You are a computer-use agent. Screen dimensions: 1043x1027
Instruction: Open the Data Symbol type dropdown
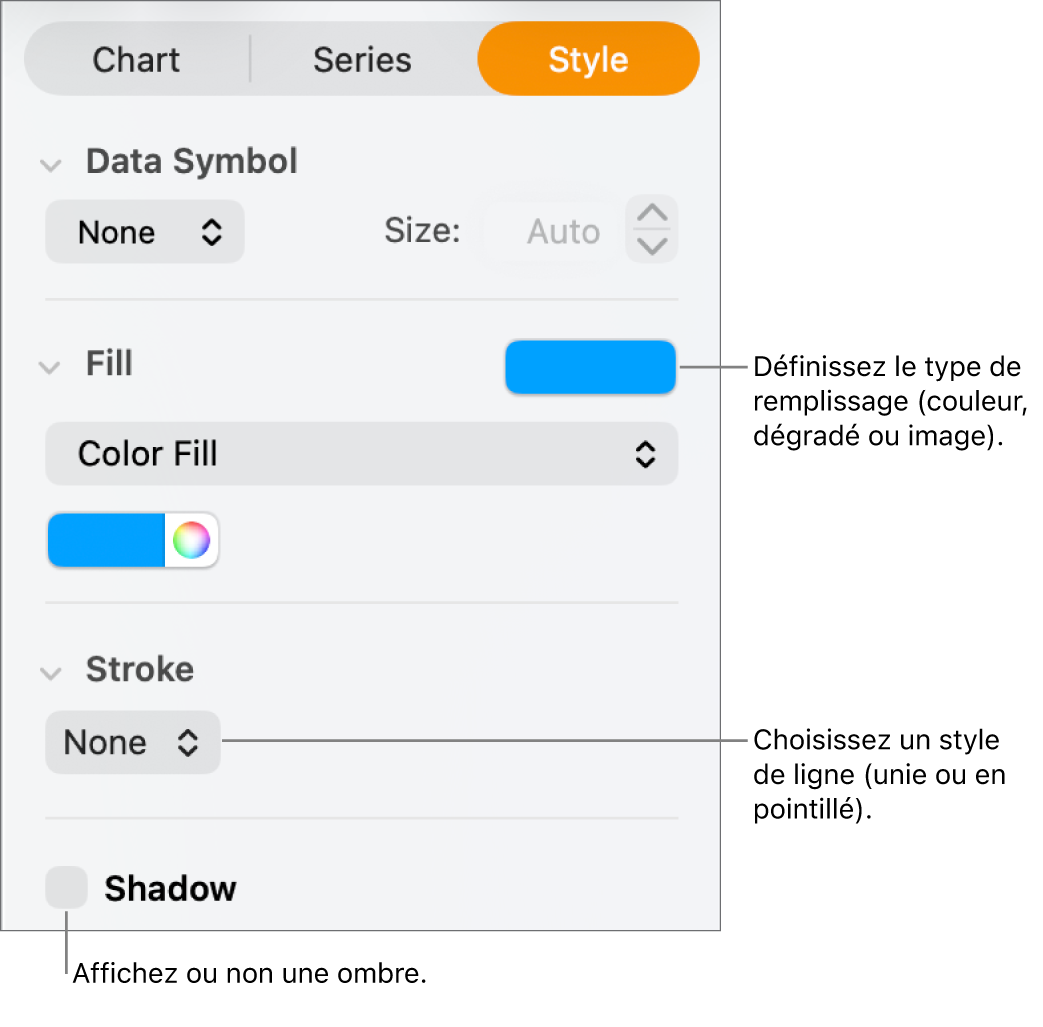click(144, 231)
